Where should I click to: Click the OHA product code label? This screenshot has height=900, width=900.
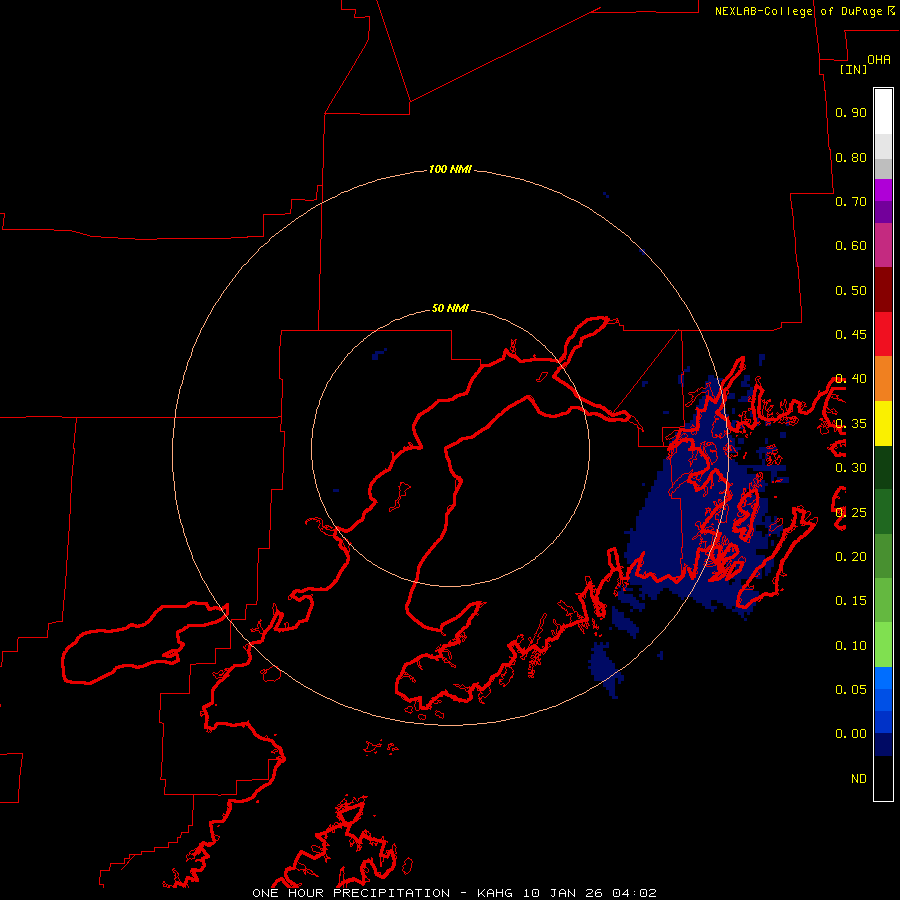(879, 59)
